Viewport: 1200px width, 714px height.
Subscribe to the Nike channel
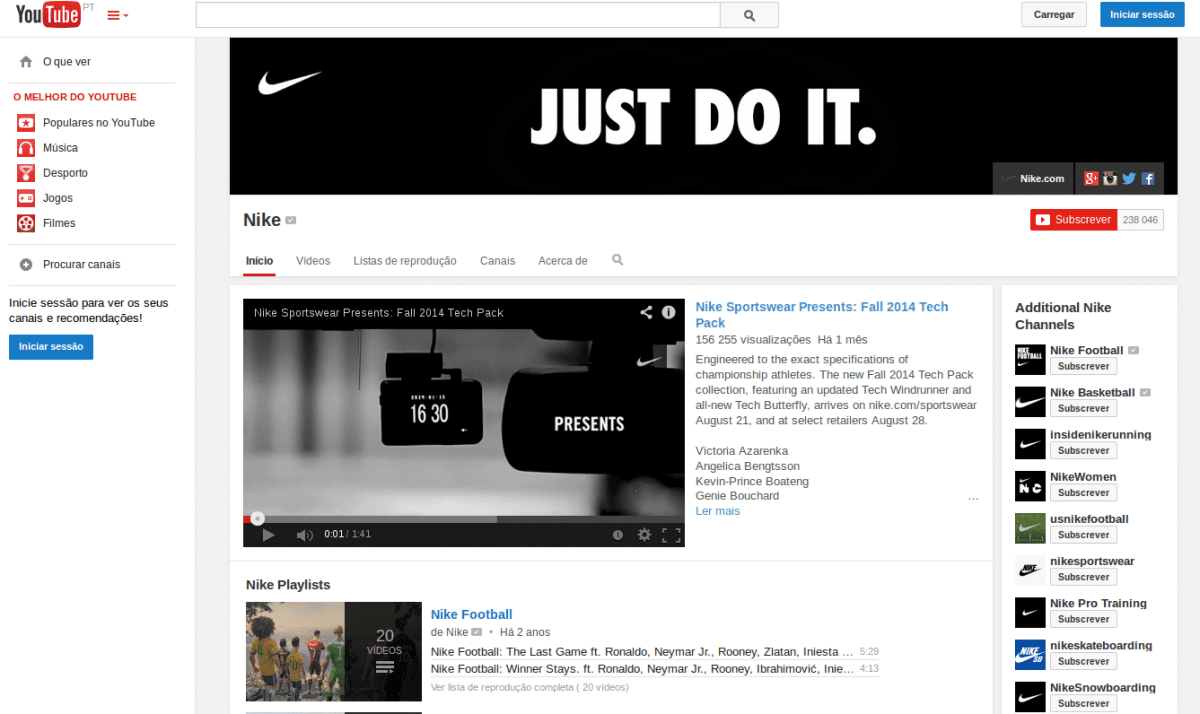pyautogui.click(x=1073, y=218)
